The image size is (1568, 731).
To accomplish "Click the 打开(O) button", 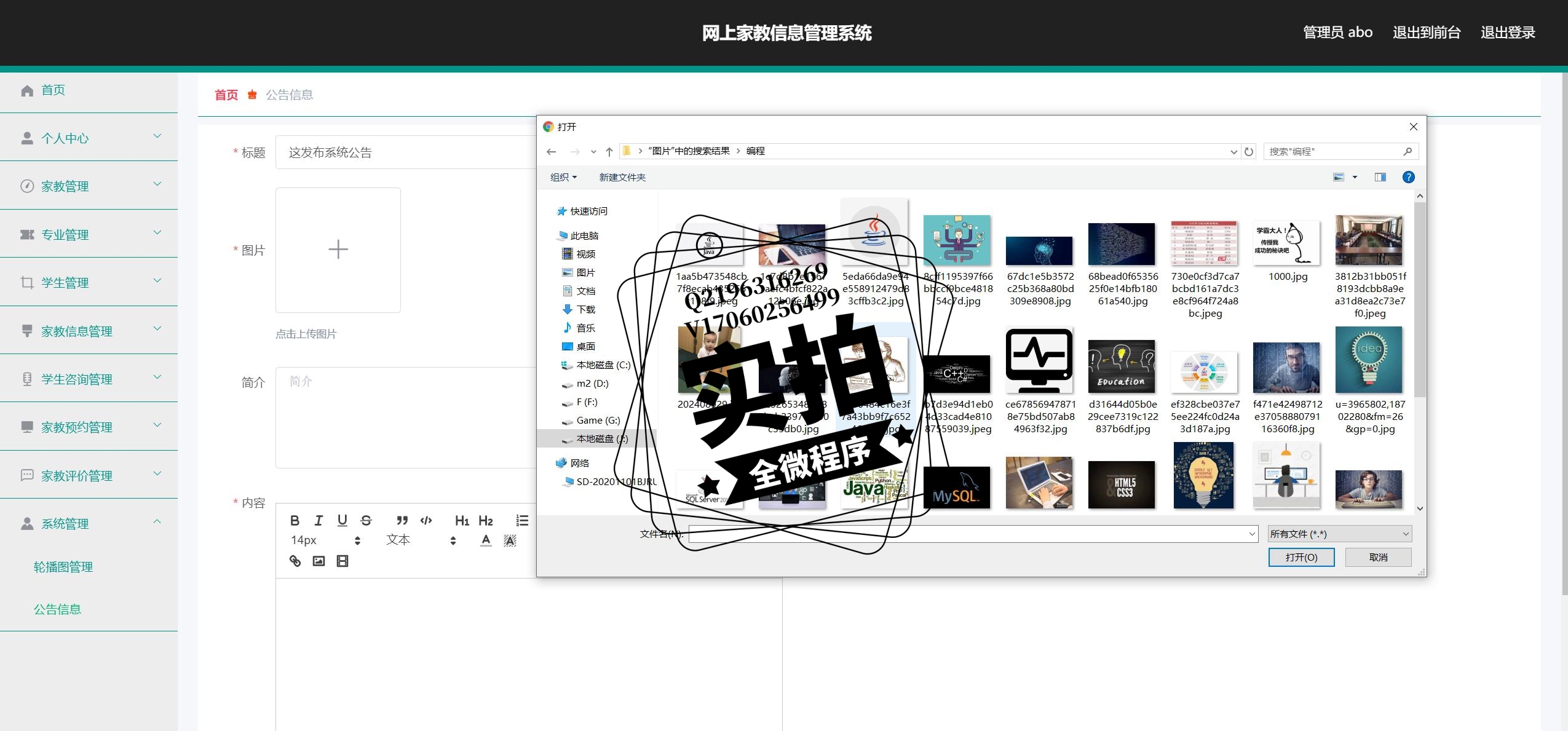I will (x=1301, y=557).
